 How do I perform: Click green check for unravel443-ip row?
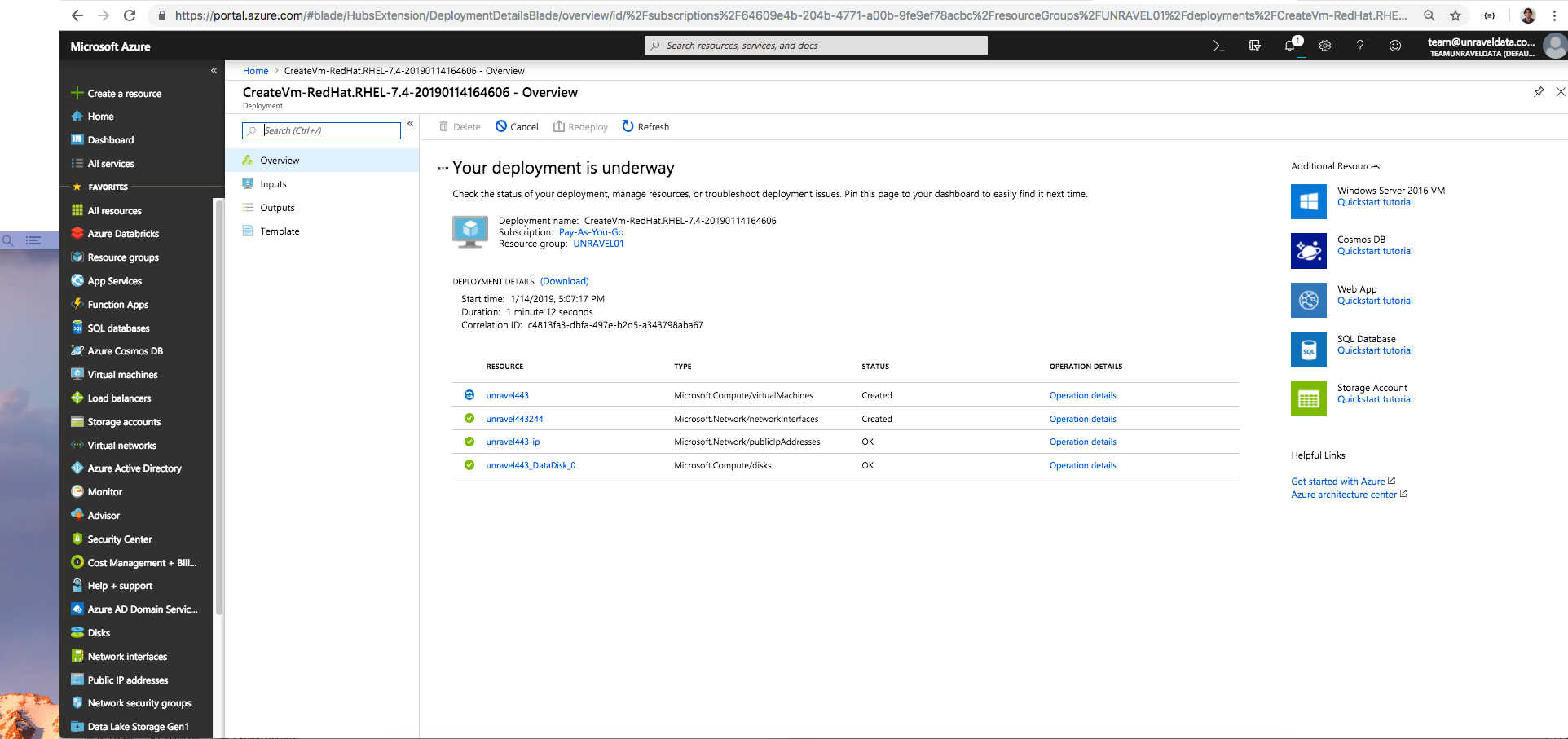(469, 442)
